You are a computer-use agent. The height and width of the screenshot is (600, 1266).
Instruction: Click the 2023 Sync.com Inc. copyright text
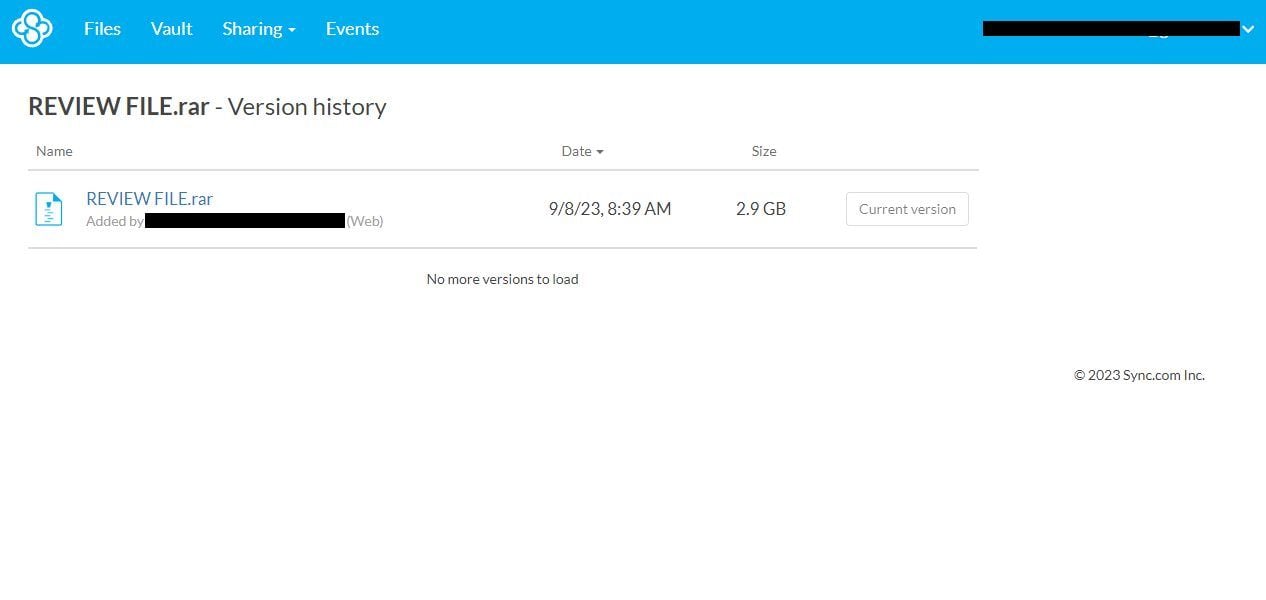1139,376
